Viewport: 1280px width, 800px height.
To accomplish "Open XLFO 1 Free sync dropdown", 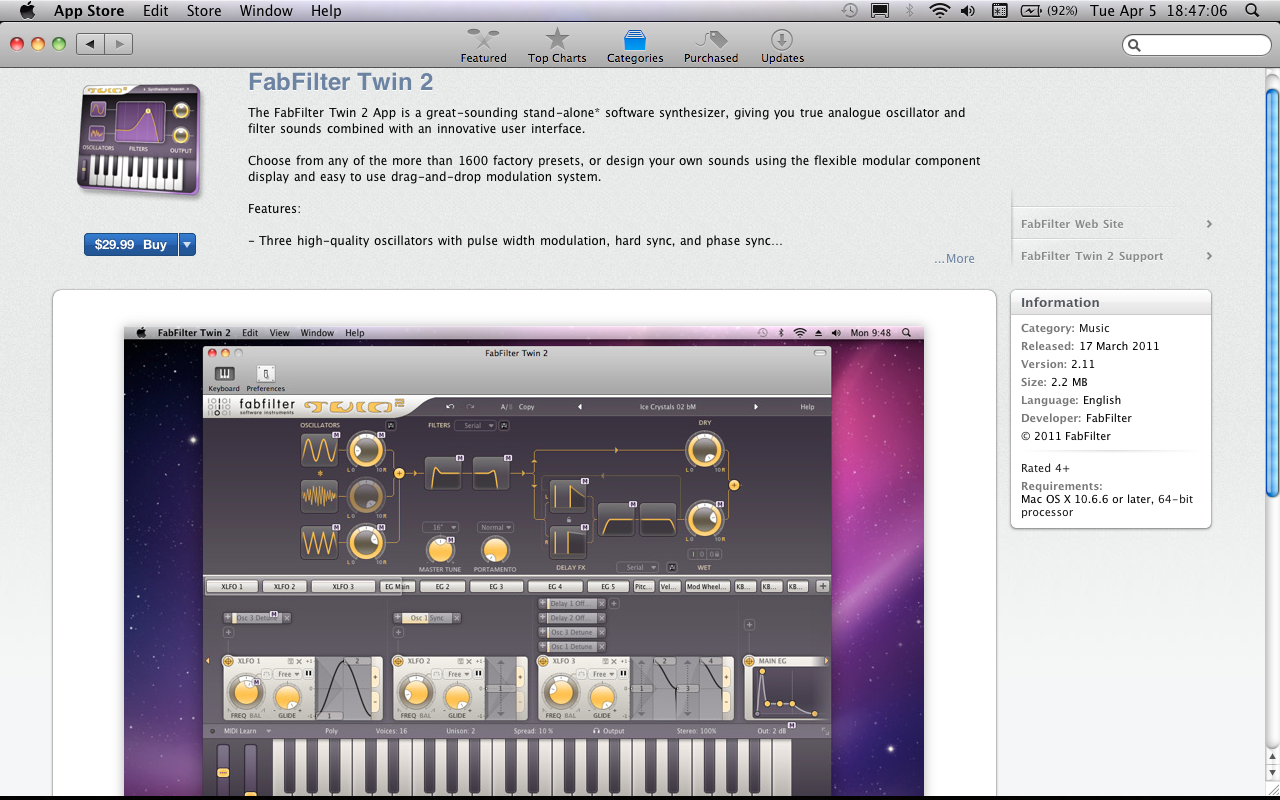I will 289,674.
